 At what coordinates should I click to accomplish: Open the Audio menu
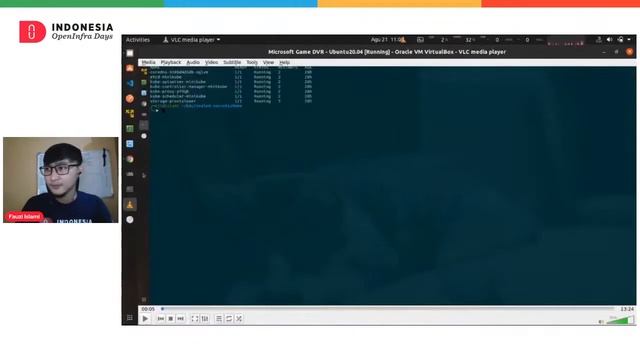point(193,62)
